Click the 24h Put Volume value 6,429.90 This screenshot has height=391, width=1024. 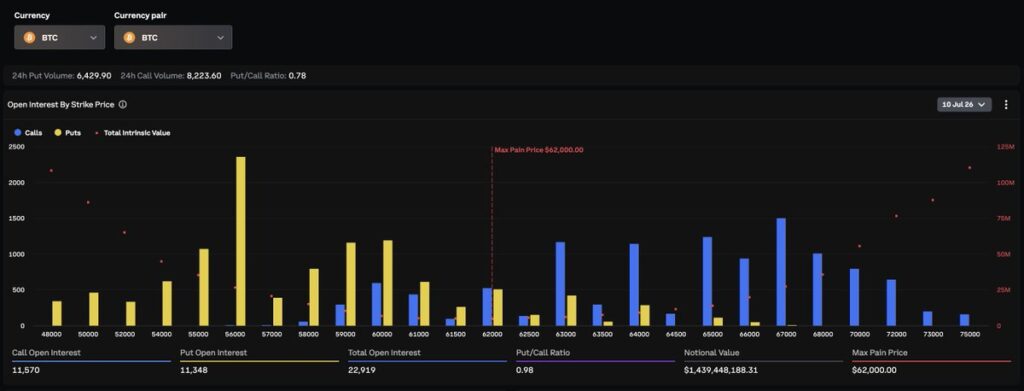[x=94, y=76]
